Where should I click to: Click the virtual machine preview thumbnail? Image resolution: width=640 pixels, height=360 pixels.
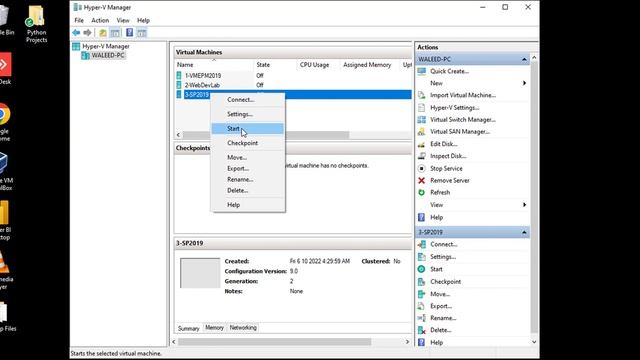(x=200, y=273)
